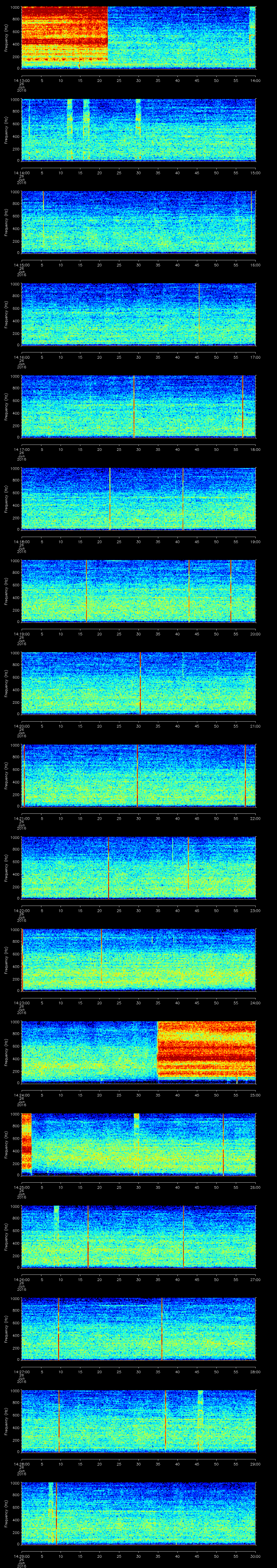Select the spectrogram panel starting at 14:24:00

(138, 1052)
